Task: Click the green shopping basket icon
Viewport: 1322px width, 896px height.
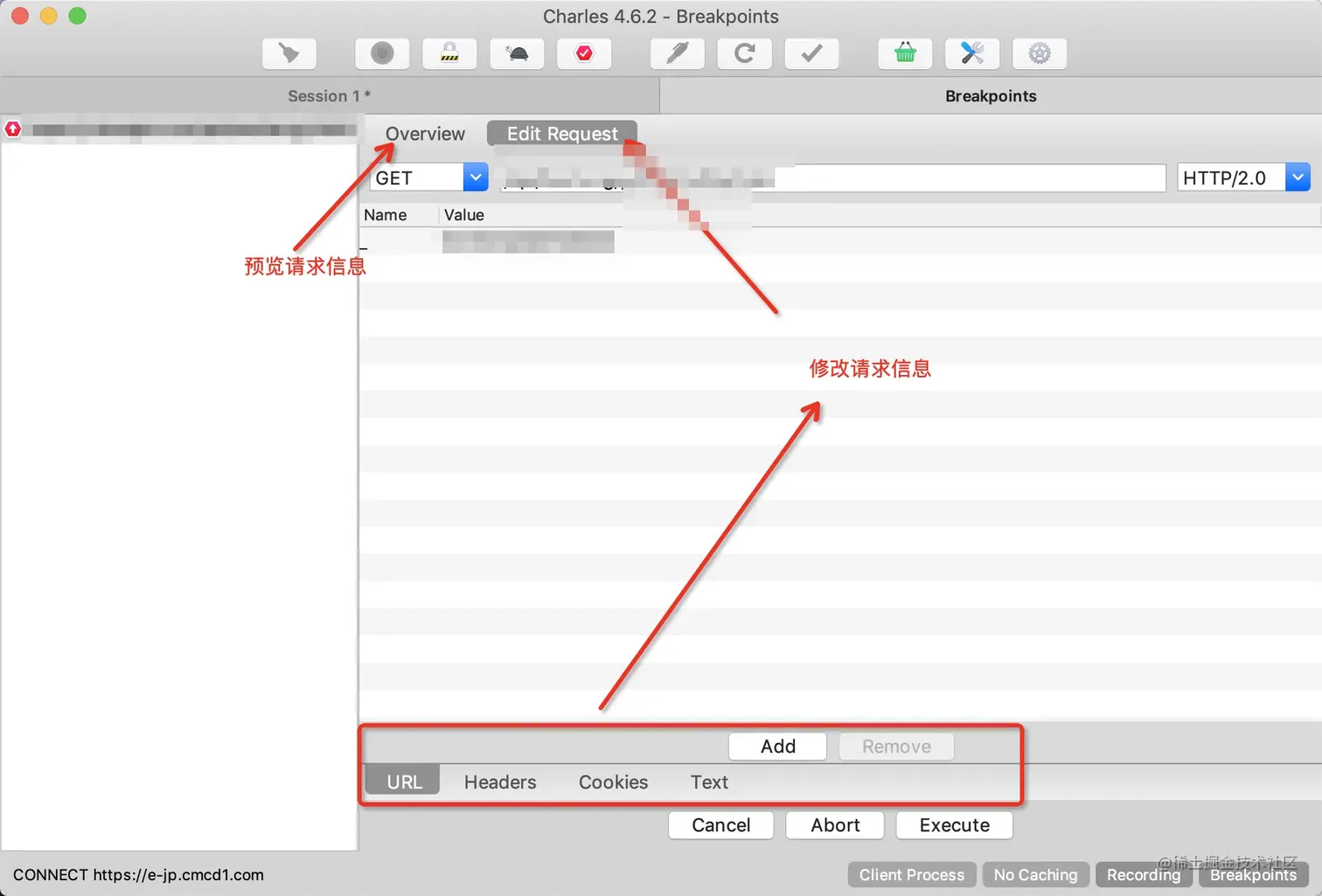Action: (x=905, y=53)
